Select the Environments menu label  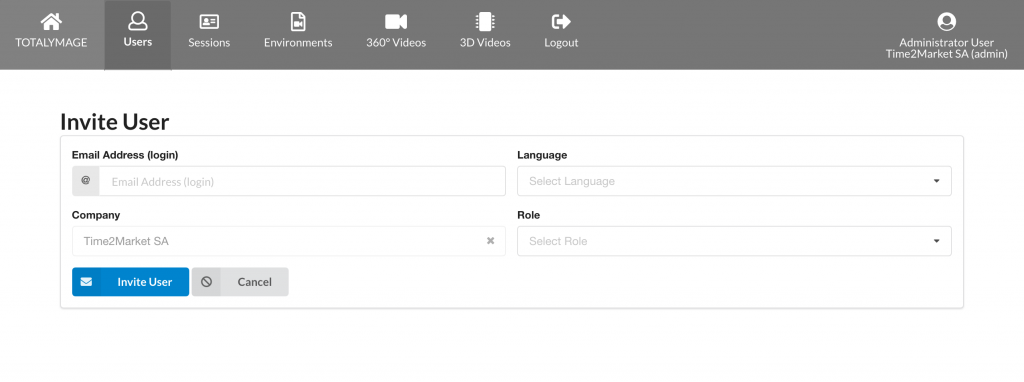298,42
